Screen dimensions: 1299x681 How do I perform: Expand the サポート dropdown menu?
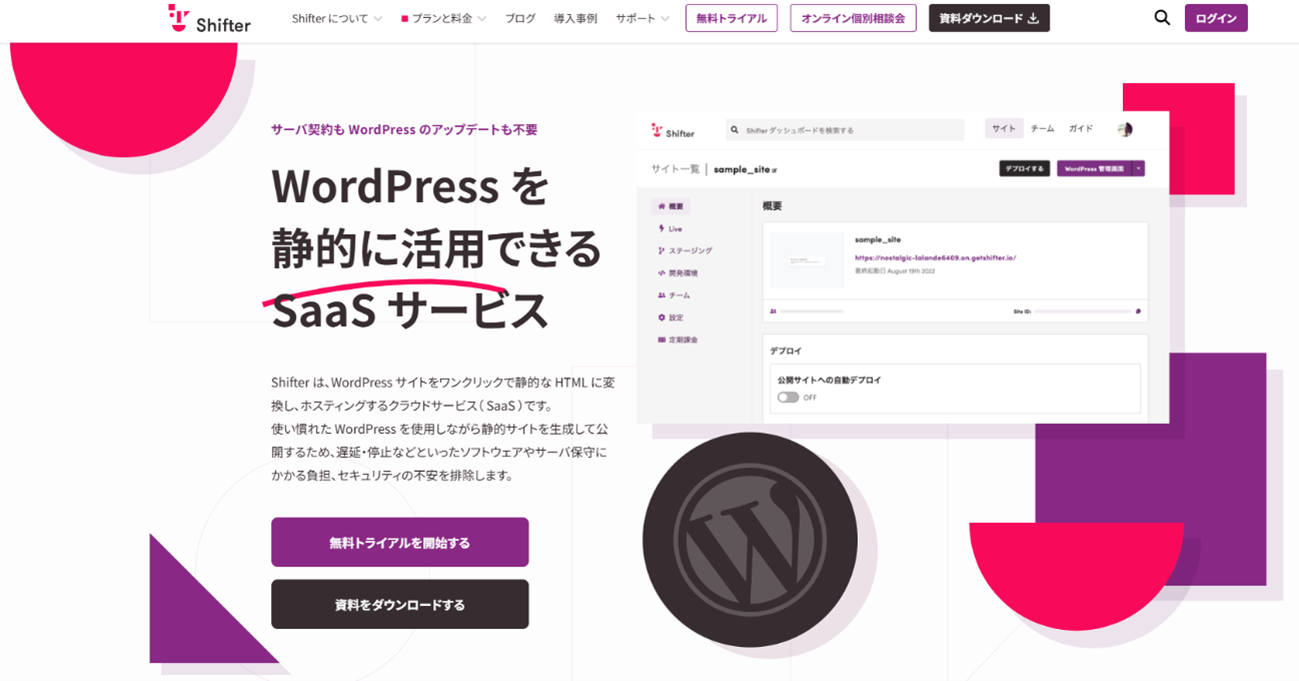[x=643, y=18]
